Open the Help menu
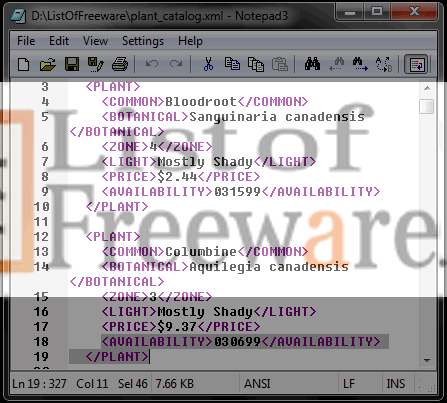 pos(190,41)
